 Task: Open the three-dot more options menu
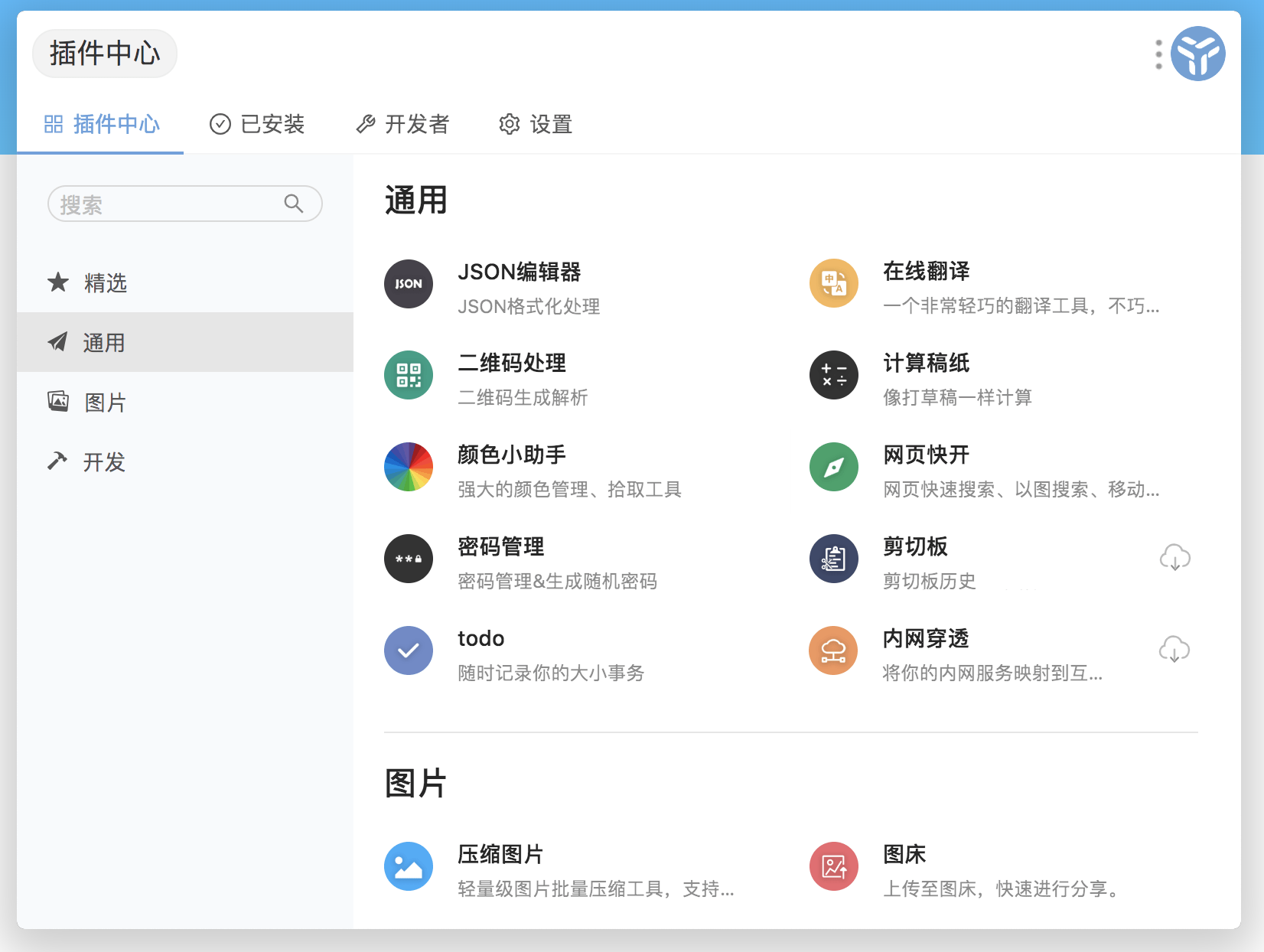(x=1158, y=54)
